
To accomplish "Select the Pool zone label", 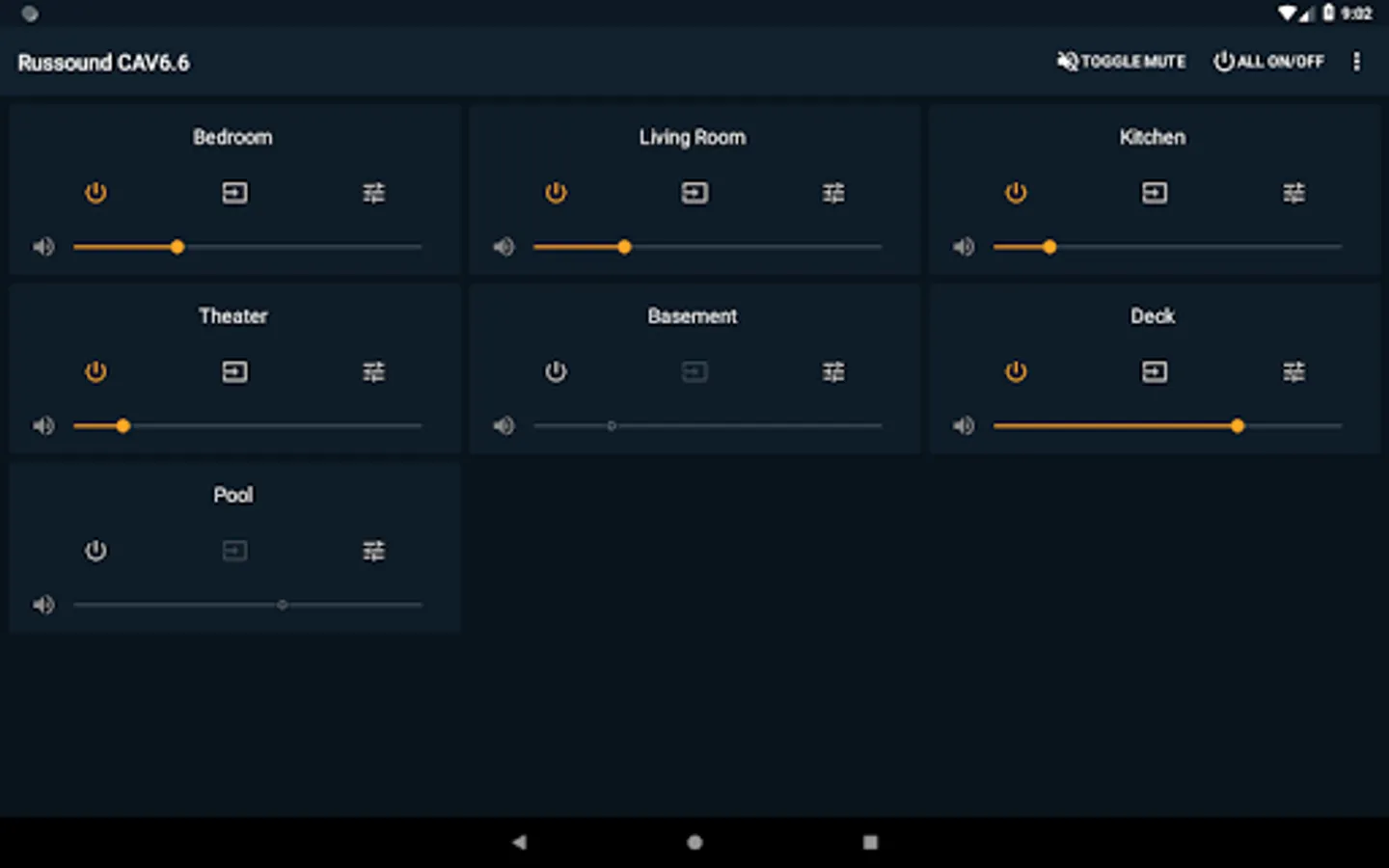I will point(232,495).
